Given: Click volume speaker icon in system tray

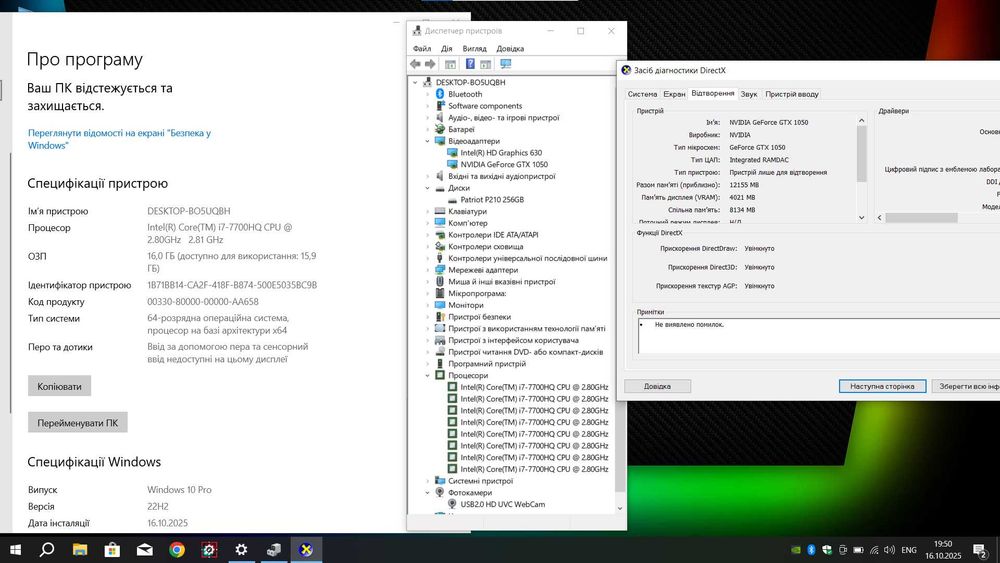Looking at the screenshot, I should (x=890, y=550).
